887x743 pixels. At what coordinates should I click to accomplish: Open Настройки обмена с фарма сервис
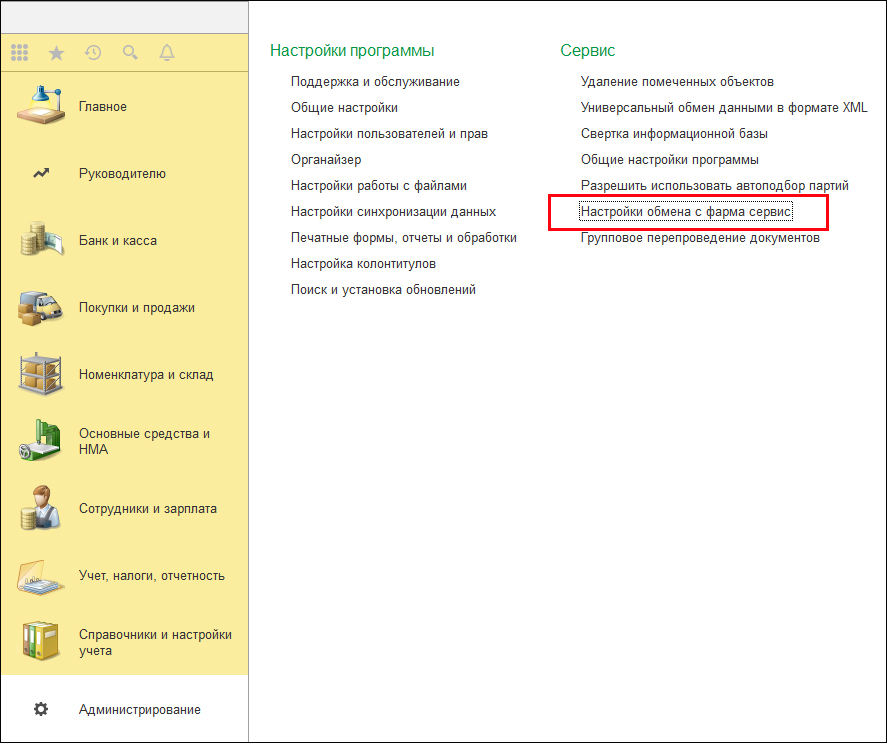click(686, 212)
